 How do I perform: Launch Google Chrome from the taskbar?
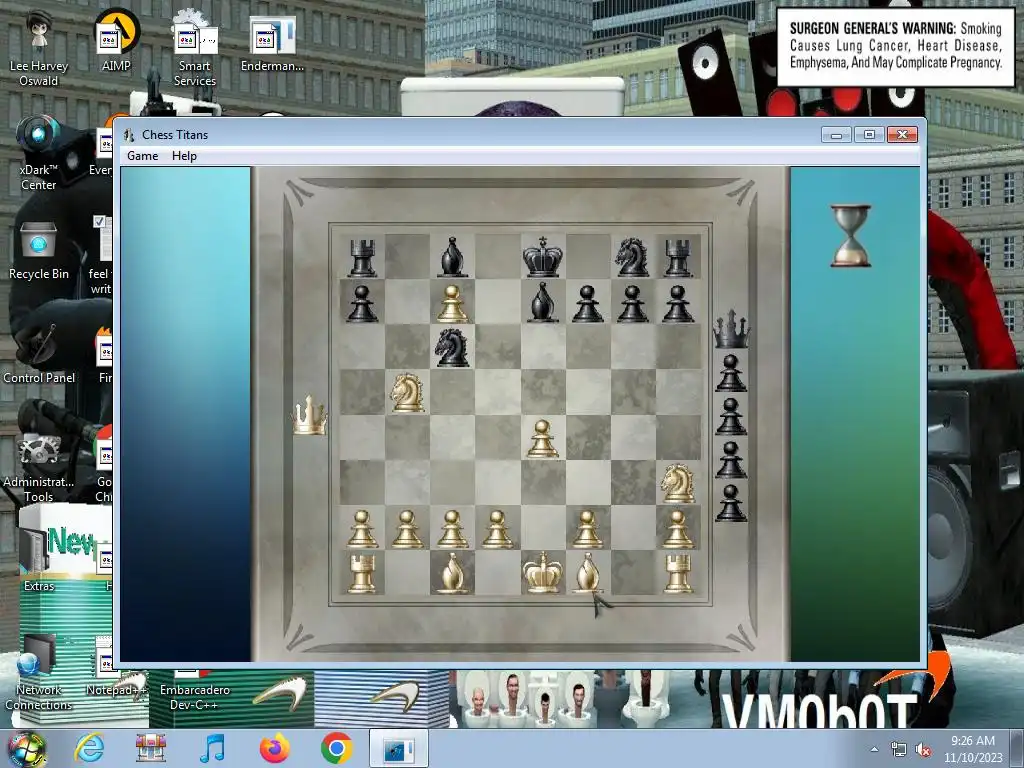(336, 748)
